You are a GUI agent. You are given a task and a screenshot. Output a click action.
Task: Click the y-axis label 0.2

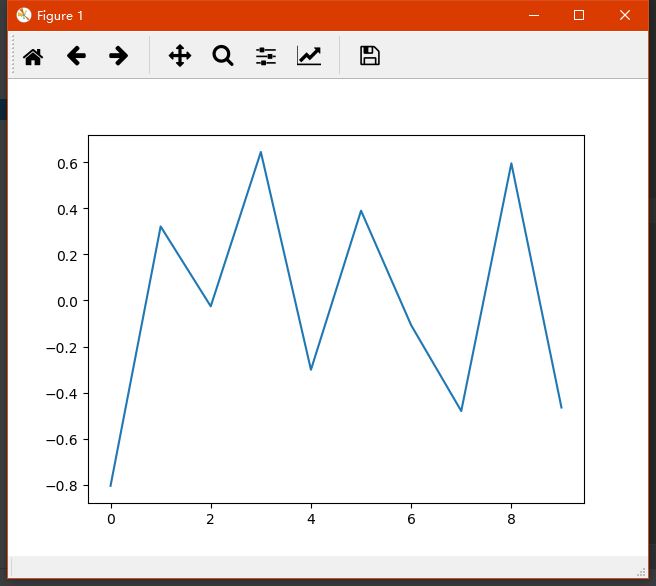click(x=67, y=256)
